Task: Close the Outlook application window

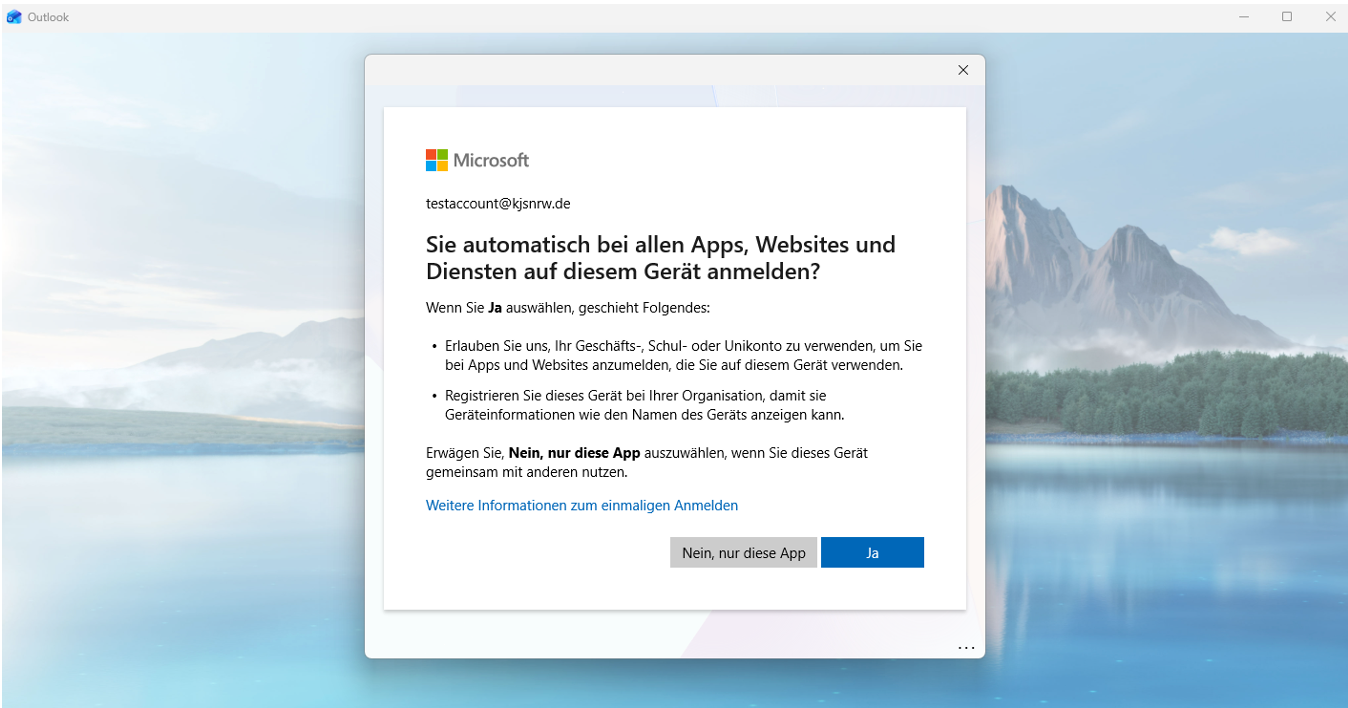Action: click(1330, 16)
